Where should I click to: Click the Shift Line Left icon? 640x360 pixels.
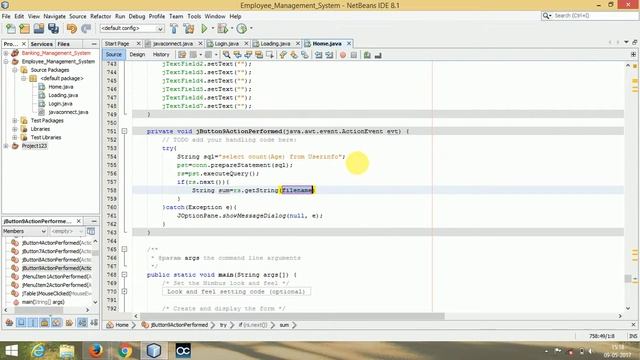coord(318,55)
